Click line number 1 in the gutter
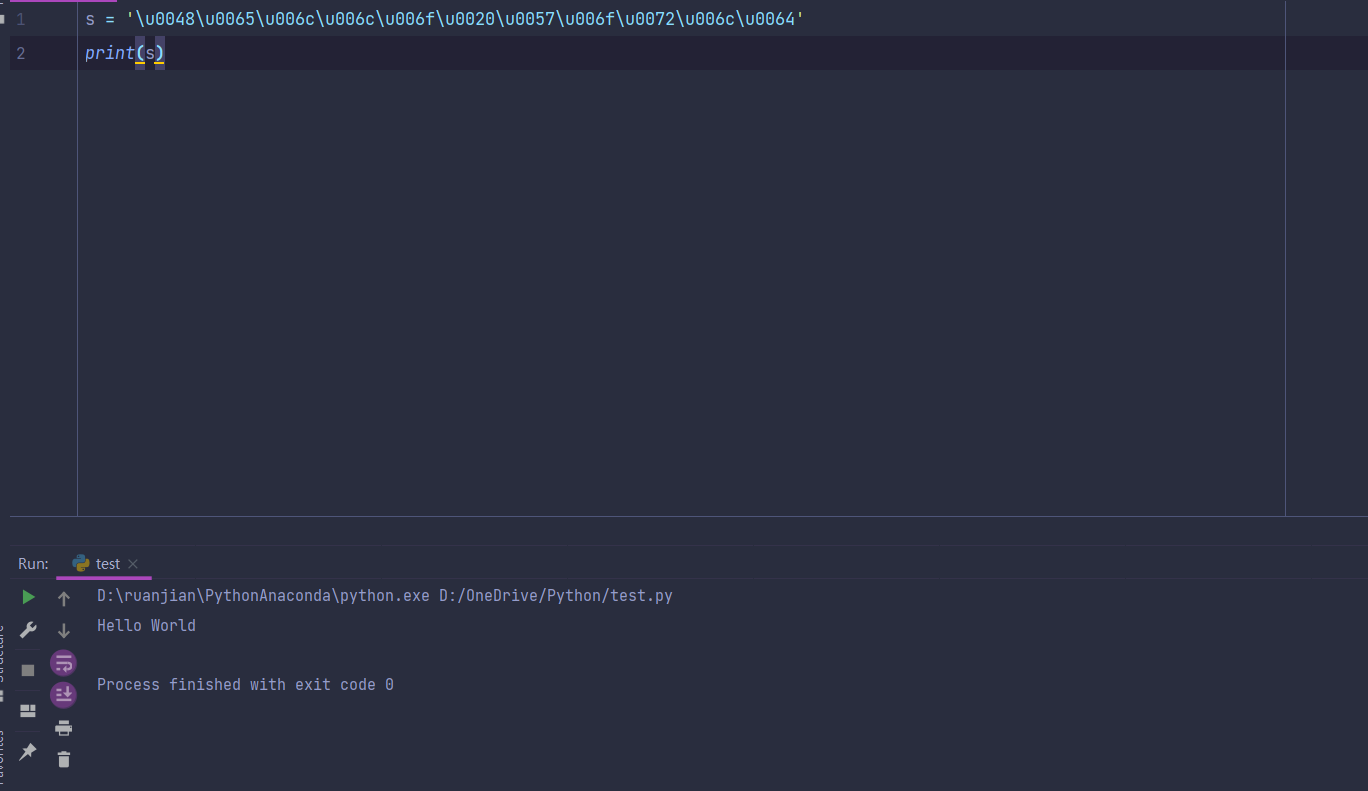This screenshot has height=791, width=1368. tap(21, 20)
